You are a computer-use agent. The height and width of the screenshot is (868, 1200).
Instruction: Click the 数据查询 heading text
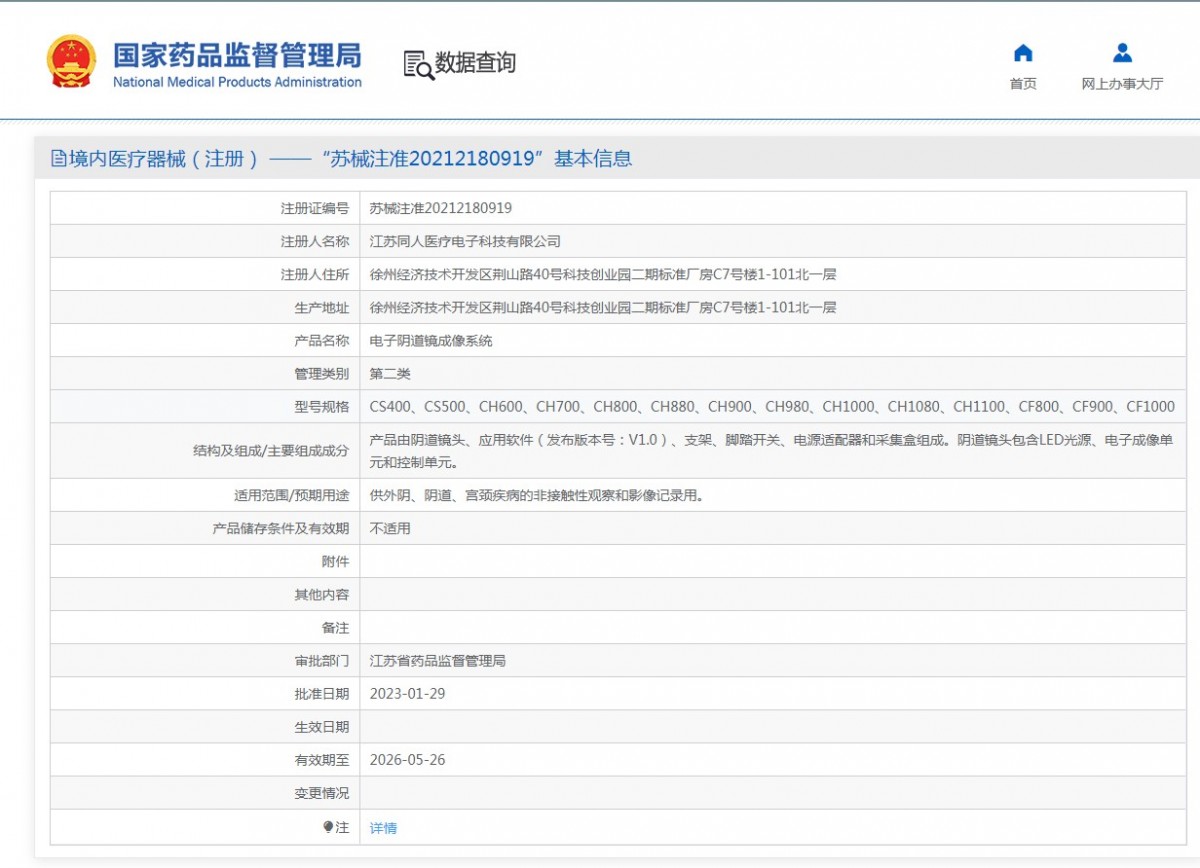point(475,63)
